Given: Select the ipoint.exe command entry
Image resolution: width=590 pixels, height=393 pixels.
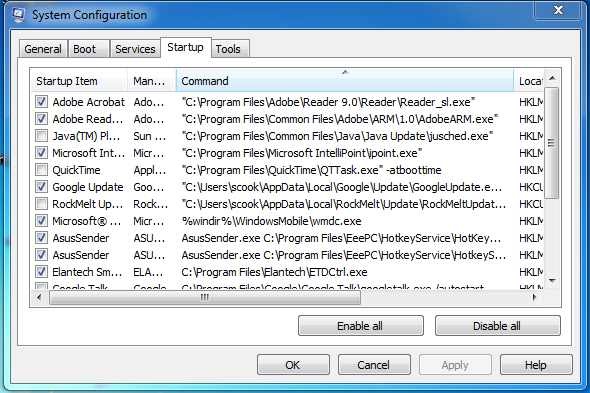Looking at the screenshot, I should pos(302,153).
